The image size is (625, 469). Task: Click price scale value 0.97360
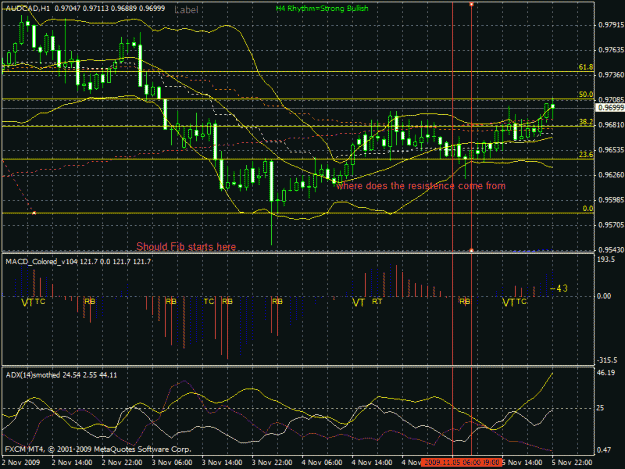pyautogui.click(x=611, y=75)
